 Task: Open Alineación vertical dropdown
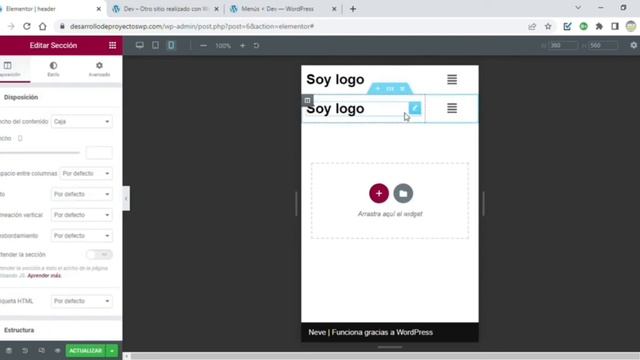point(82,215)
